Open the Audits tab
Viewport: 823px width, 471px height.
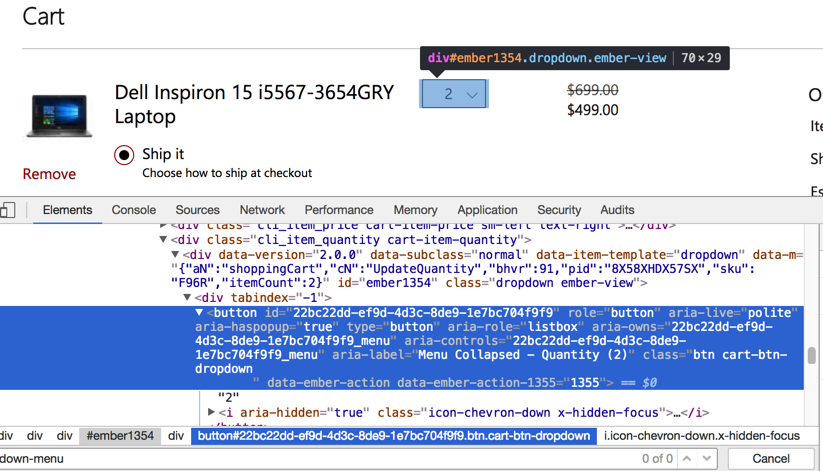(617, 210)
